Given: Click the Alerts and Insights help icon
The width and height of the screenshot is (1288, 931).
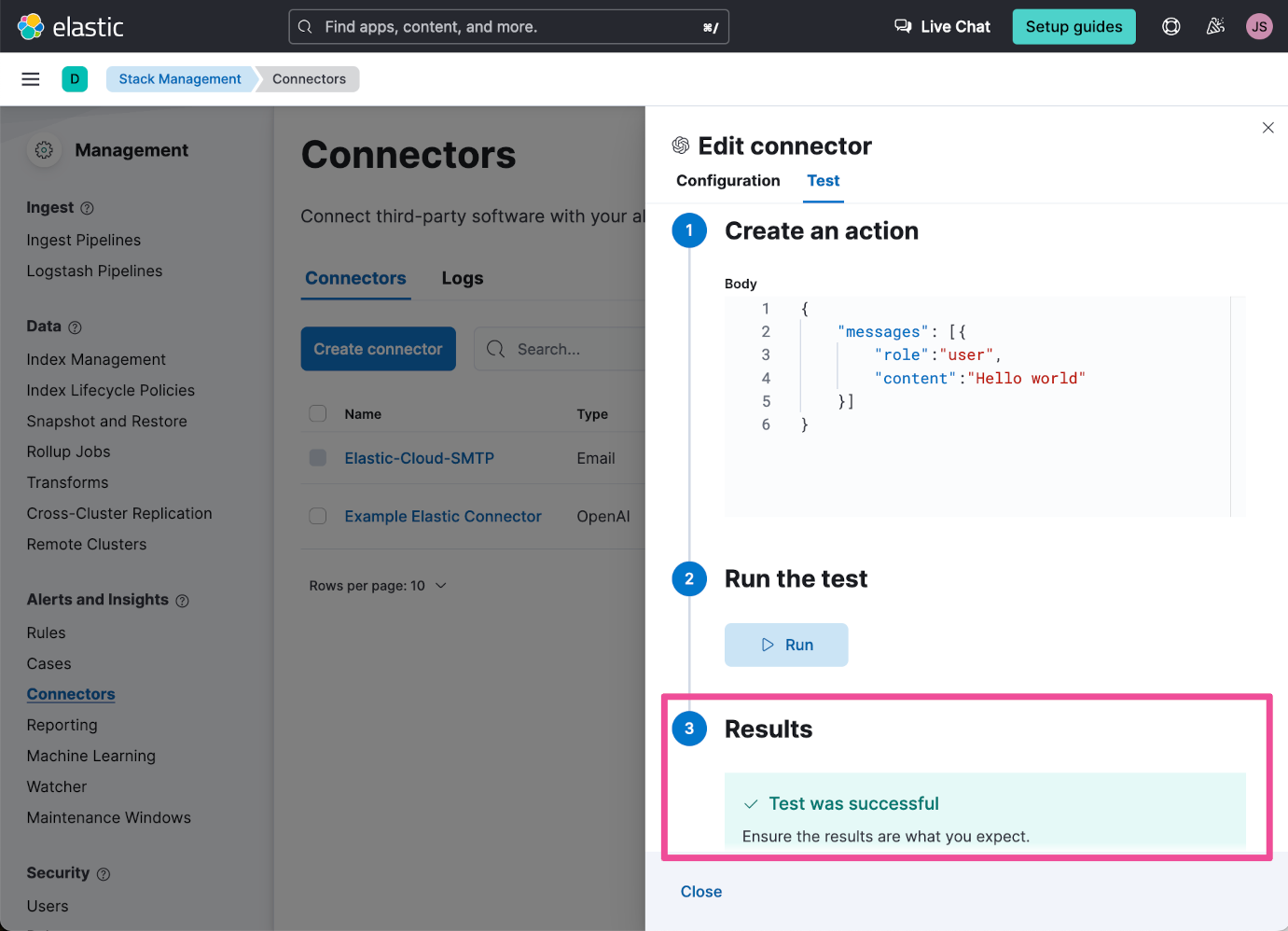Looking at the screenshot, I should [x=183, y=601].
